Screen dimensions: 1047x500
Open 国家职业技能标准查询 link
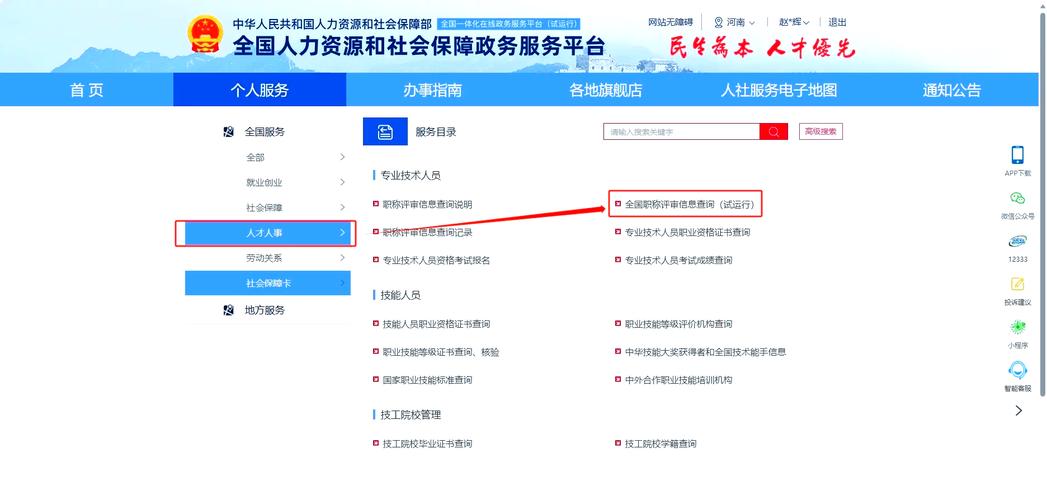[427, 380]
